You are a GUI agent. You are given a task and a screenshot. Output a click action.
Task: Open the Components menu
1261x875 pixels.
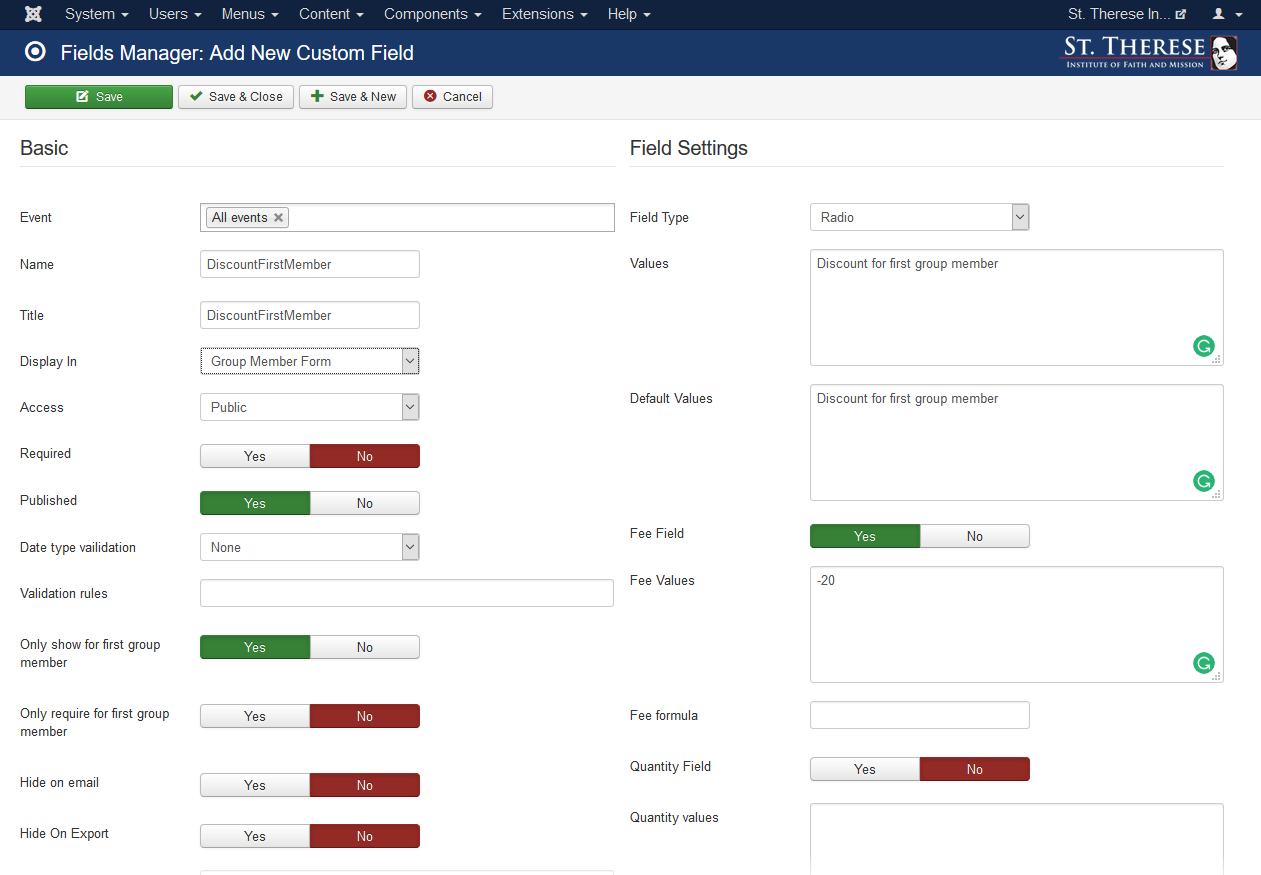(x=432, y=14)
